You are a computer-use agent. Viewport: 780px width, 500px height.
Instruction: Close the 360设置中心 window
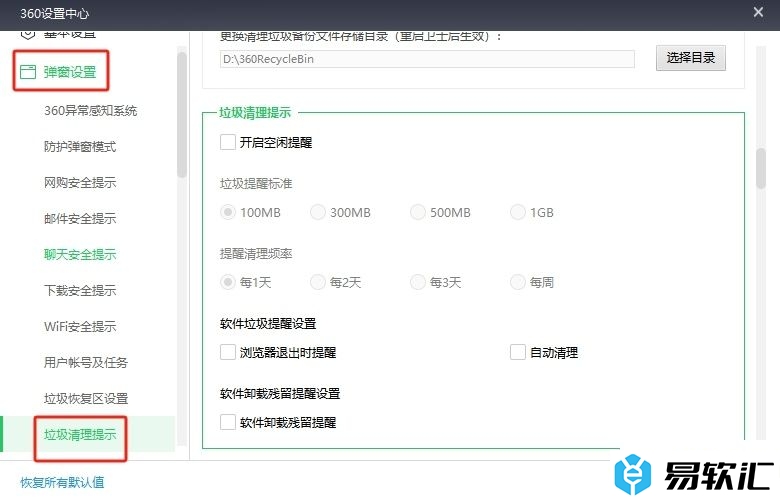click(758, 12)
